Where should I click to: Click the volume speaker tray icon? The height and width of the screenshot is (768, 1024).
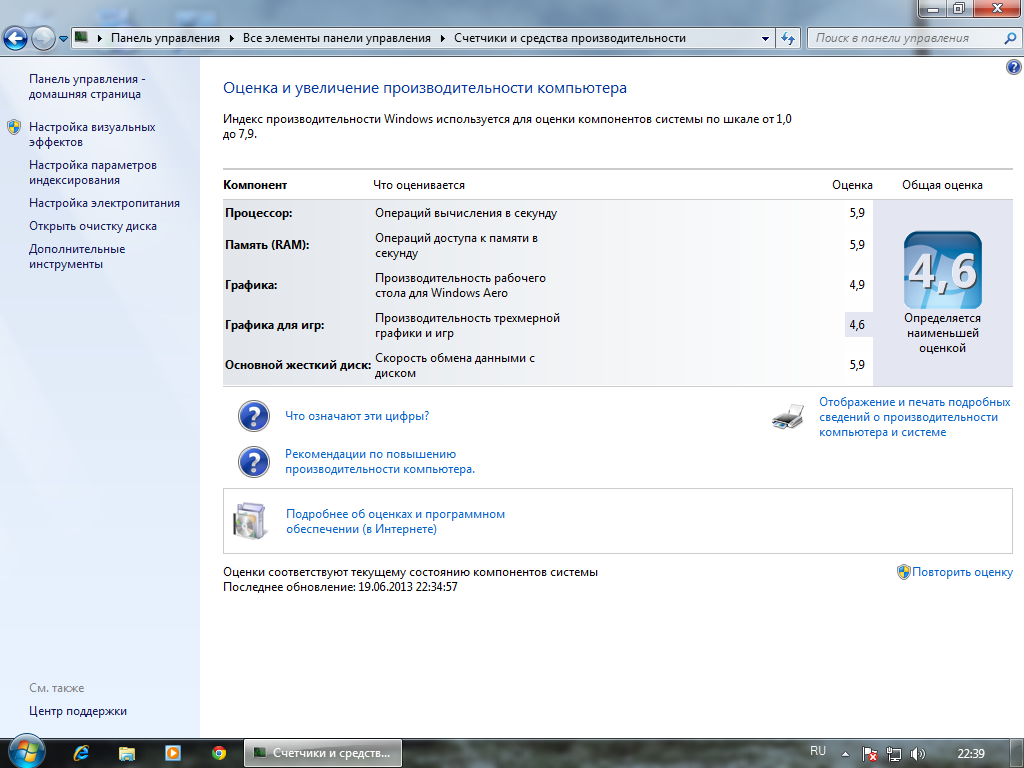pyautogui.click(x=918, y=754)
